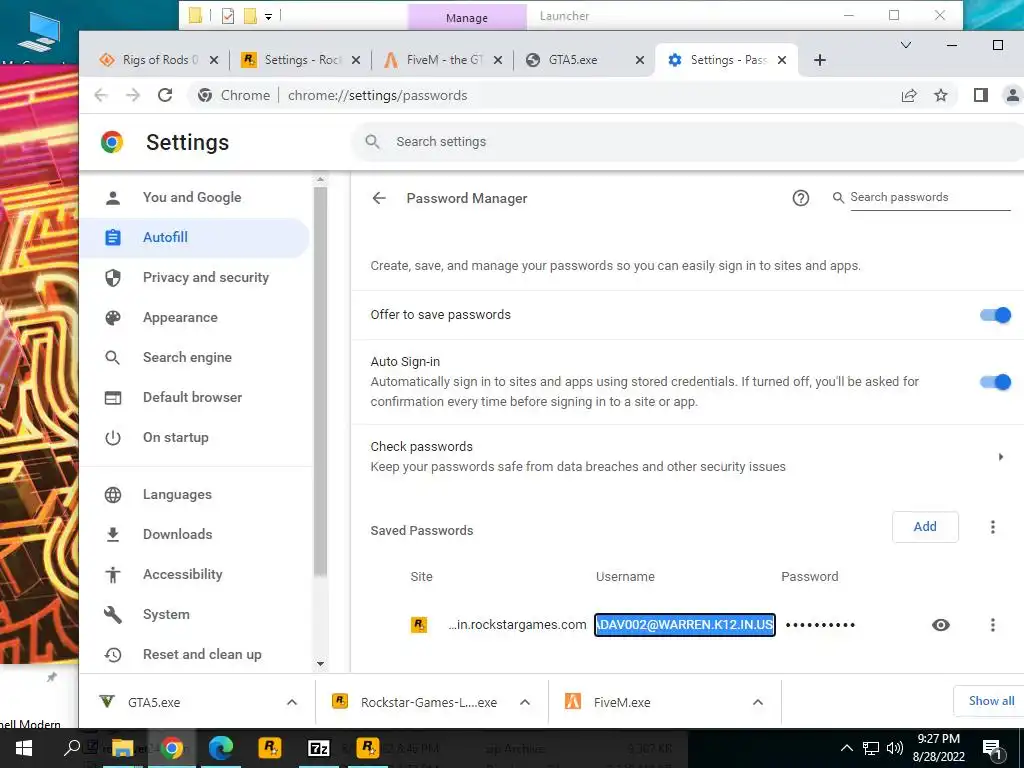Viewport: 1024px width, 768px height.
Task: Expand Rockstar-Games-L....exe download options chevron
Action: [x=524, y=702]
